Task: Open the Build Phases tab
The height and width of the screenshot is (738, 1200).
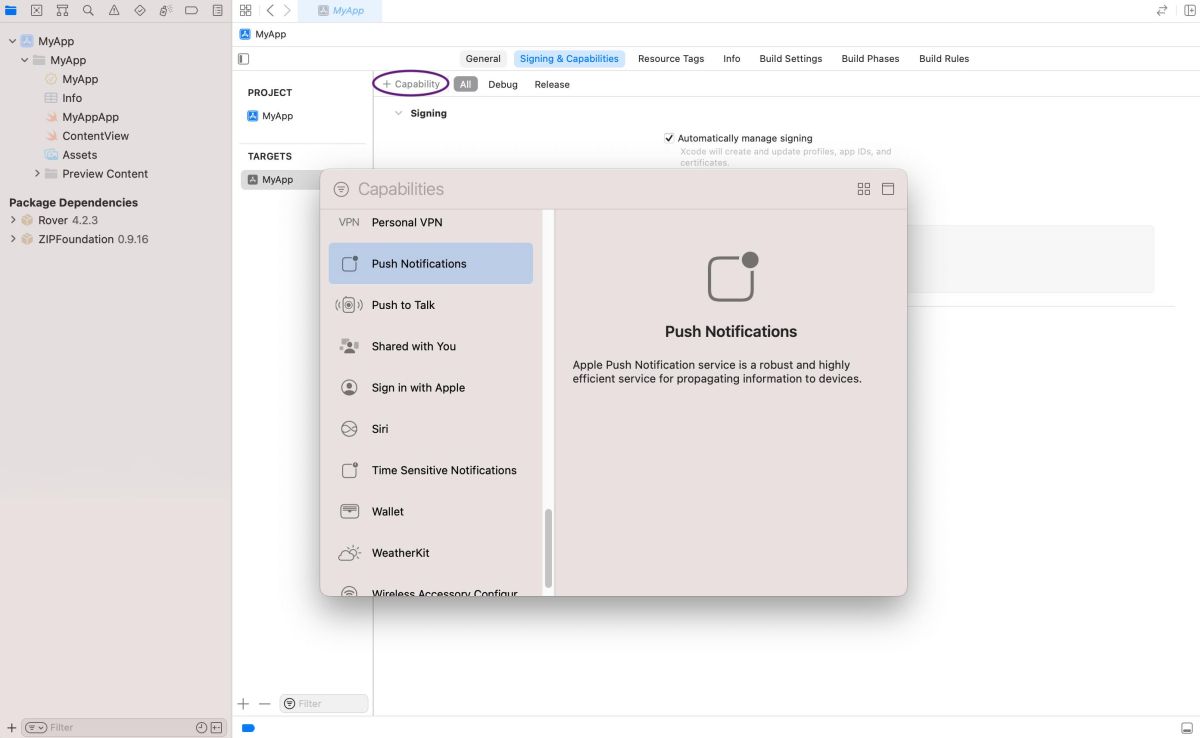Action: pos(870,59)
